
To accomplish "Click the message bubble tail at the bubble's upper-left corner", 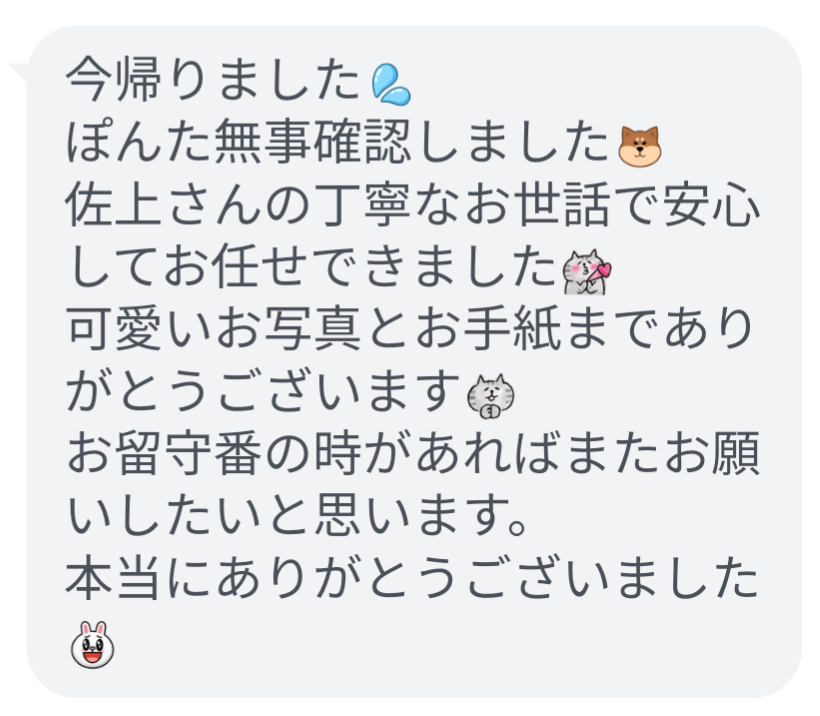I will pyautogui.click(x=19, y=72).
